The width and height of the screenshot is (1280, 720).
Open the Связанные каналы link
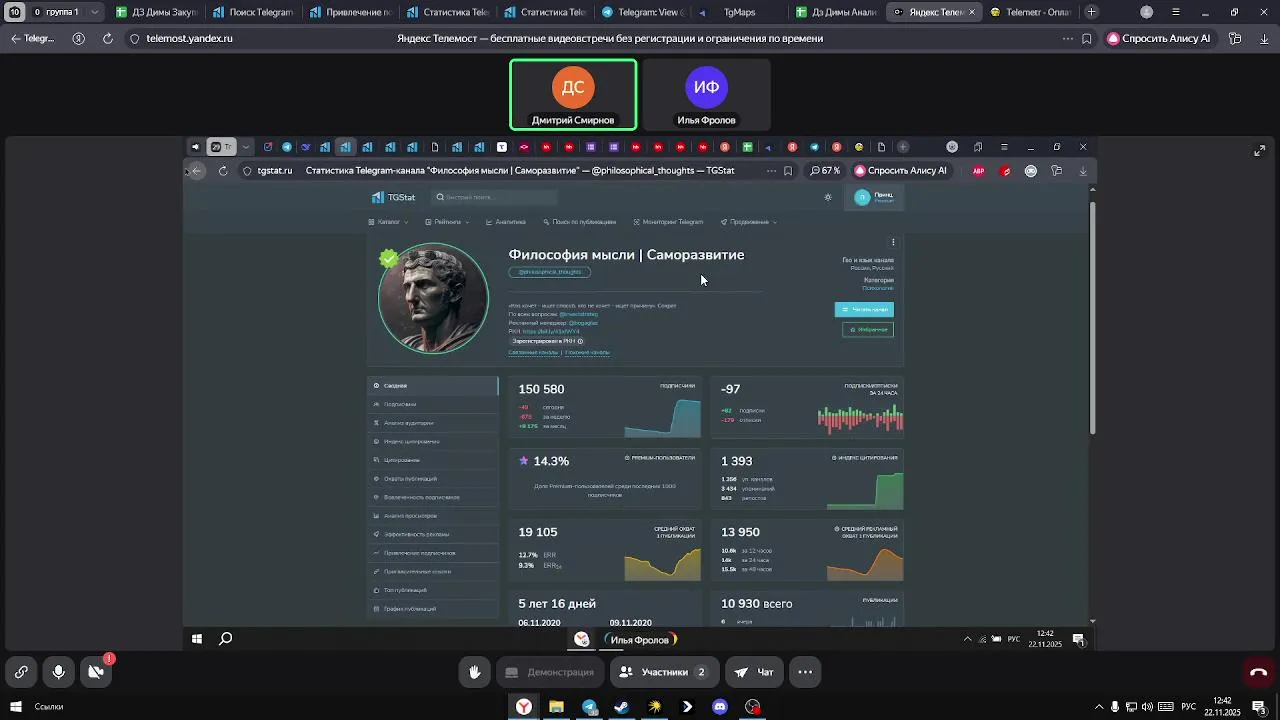(x=533, y=352)
